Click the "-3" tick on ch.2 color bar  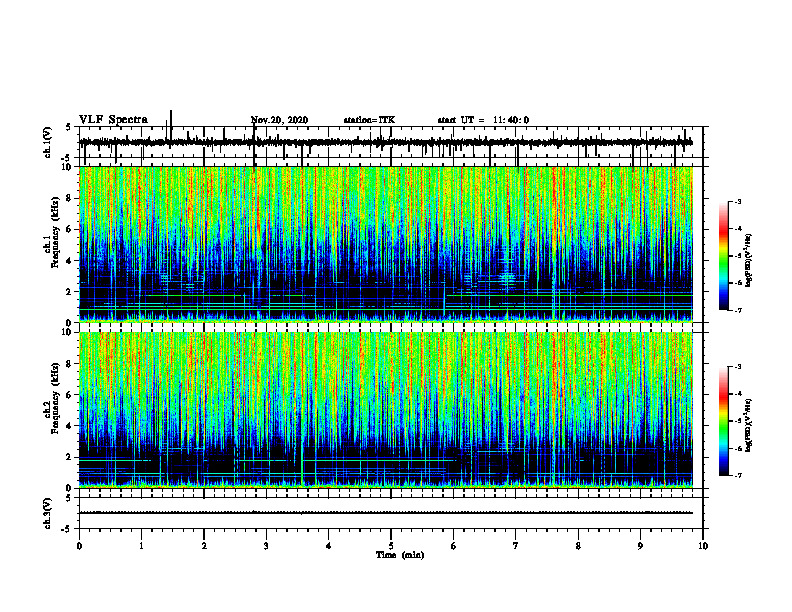(738, 367)
